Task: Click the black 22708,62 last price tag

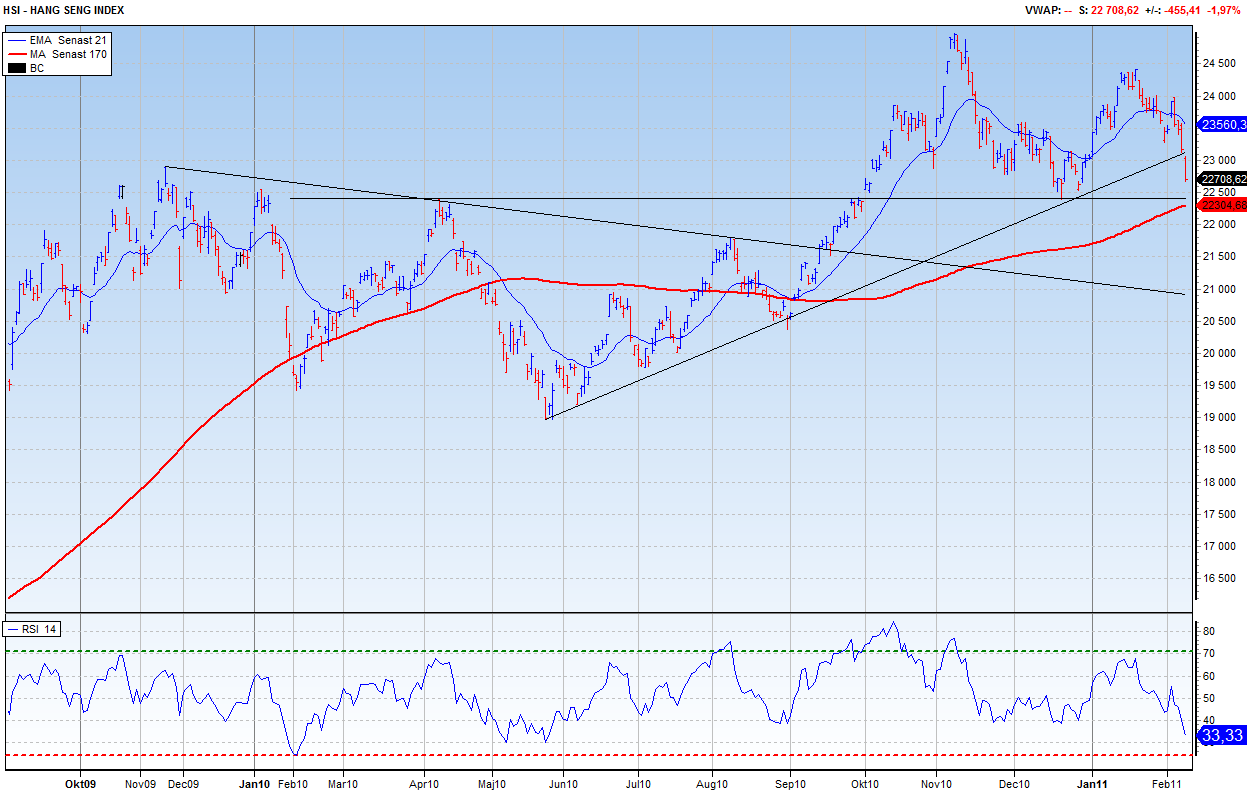Action: [1223, 179]
